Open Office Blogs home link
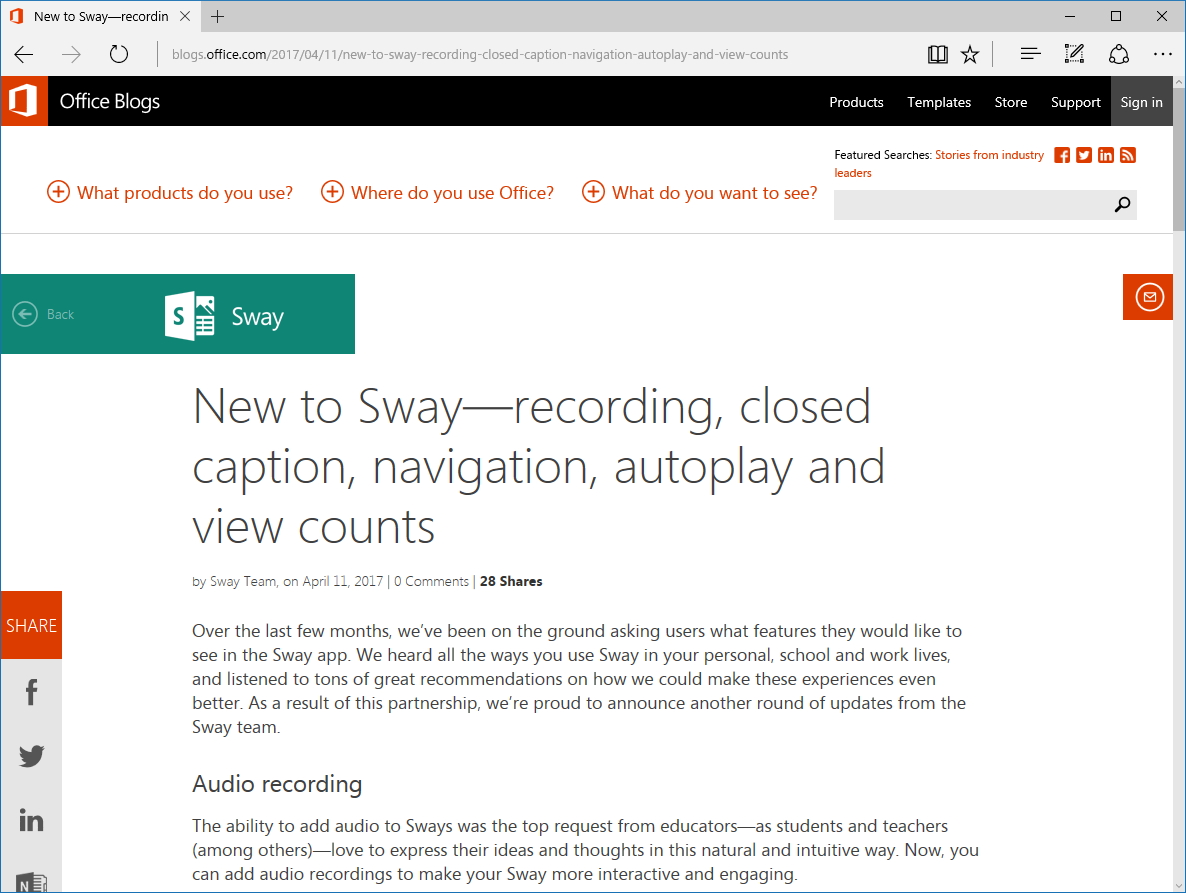 pyautogui.click(x=110, y=101)
